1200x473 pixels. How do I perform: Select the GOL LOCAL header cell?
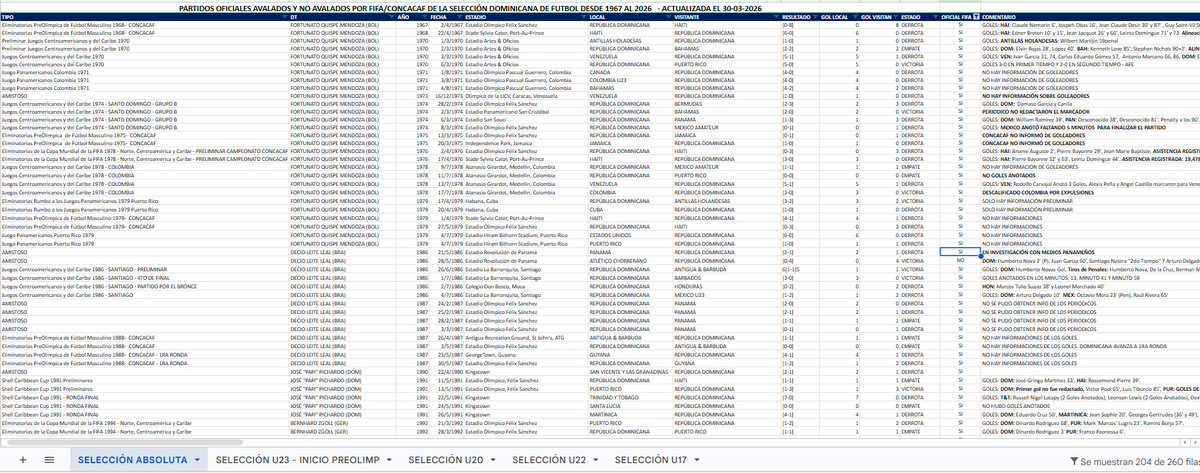click(x=838, y=19)
